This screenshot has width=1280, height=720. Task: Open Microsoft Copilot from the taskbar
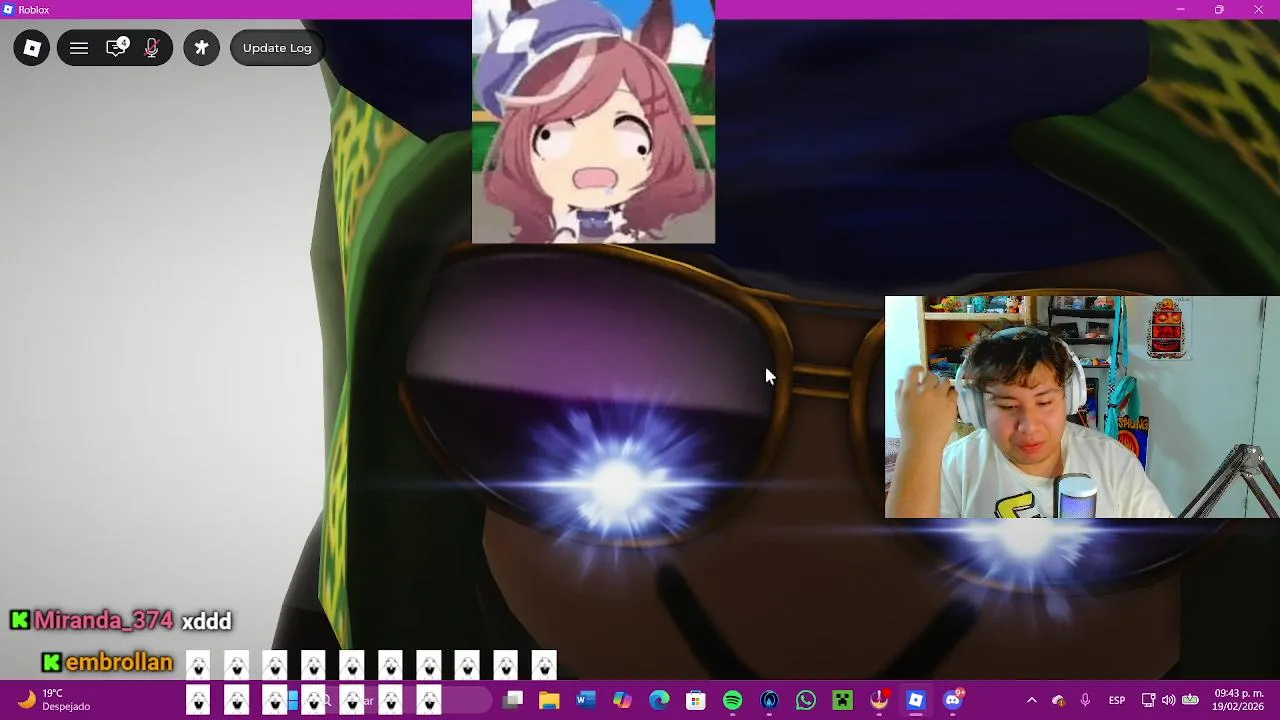pos(622,700)
